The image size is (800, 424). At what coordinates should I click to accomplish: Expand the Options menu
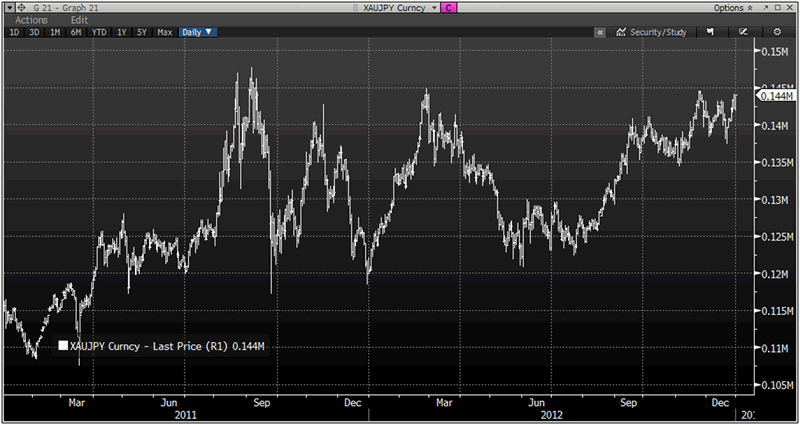coord(733,8)
